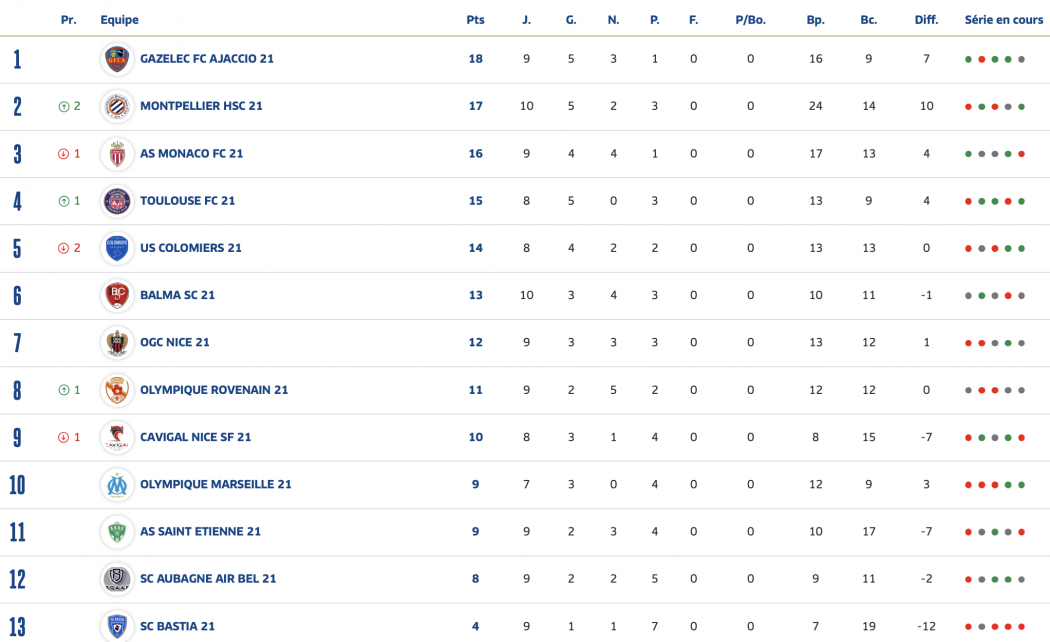Select the SC AUBAGNE AIR BEL 21 link
The height and width of the screenshot is (642, 1050).
(208, 579)
